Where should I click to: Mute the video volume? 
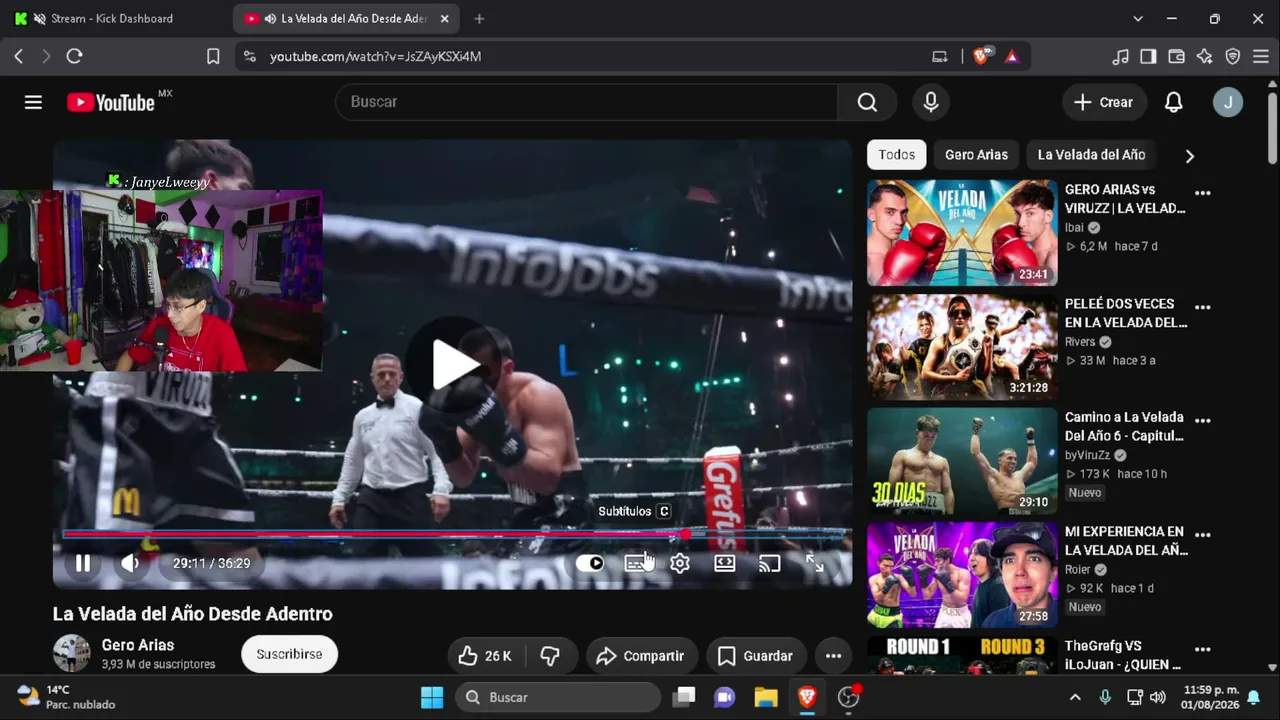coord(130,563)
